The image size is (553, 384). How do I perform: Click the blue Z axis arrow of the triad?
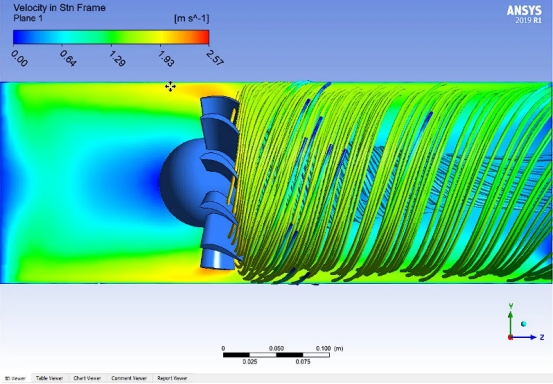[x=525, y=337]
